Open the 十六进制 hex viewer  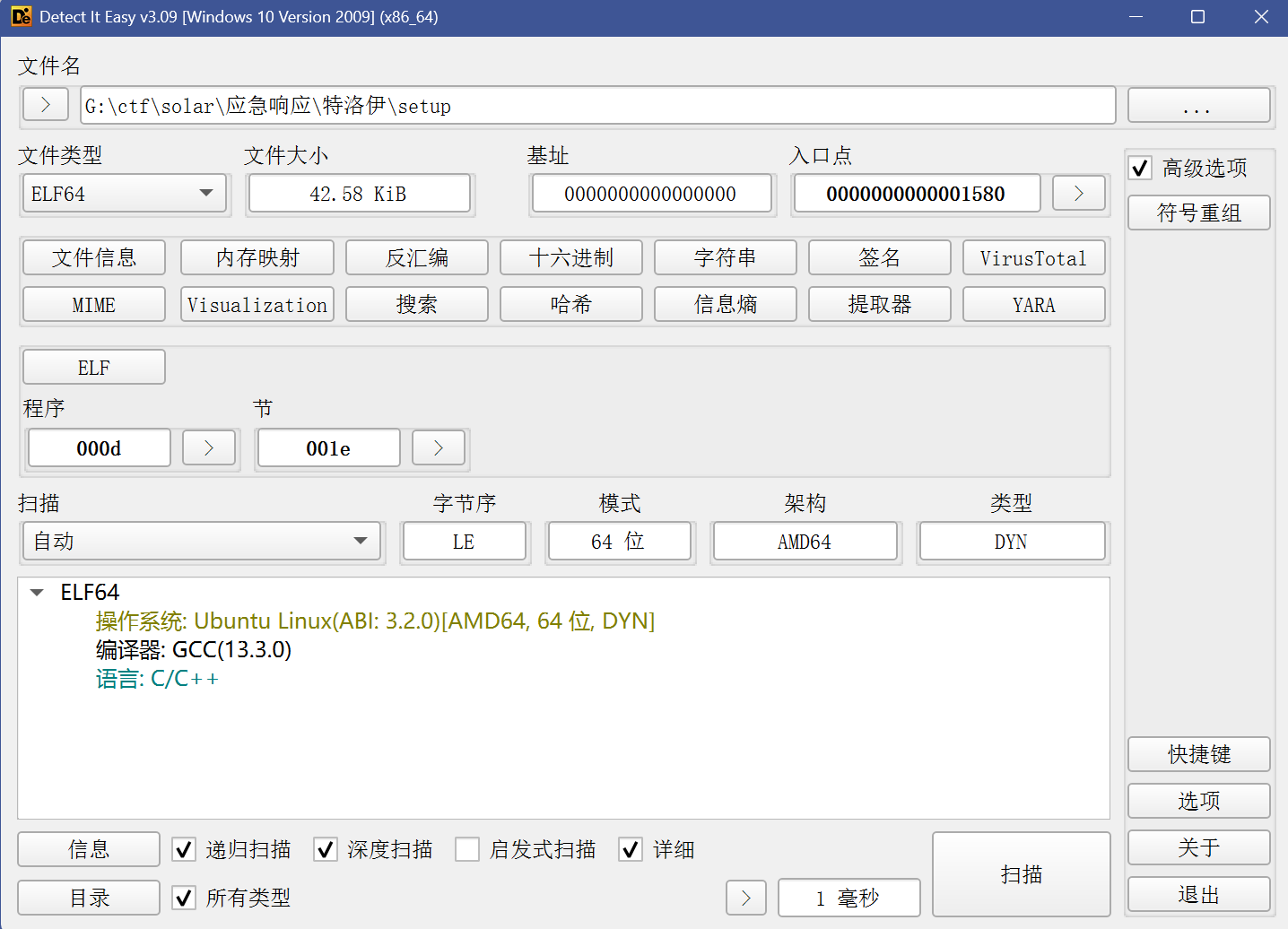pyautogui.click(x=571, y=258)
